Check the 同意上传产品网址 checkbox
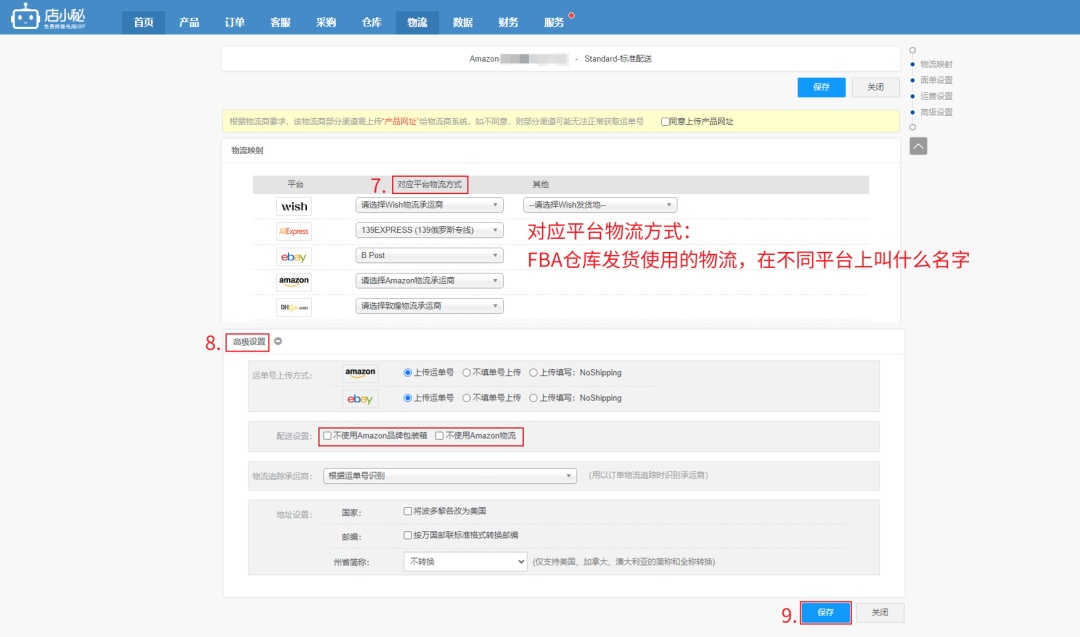 pos(665,121)
